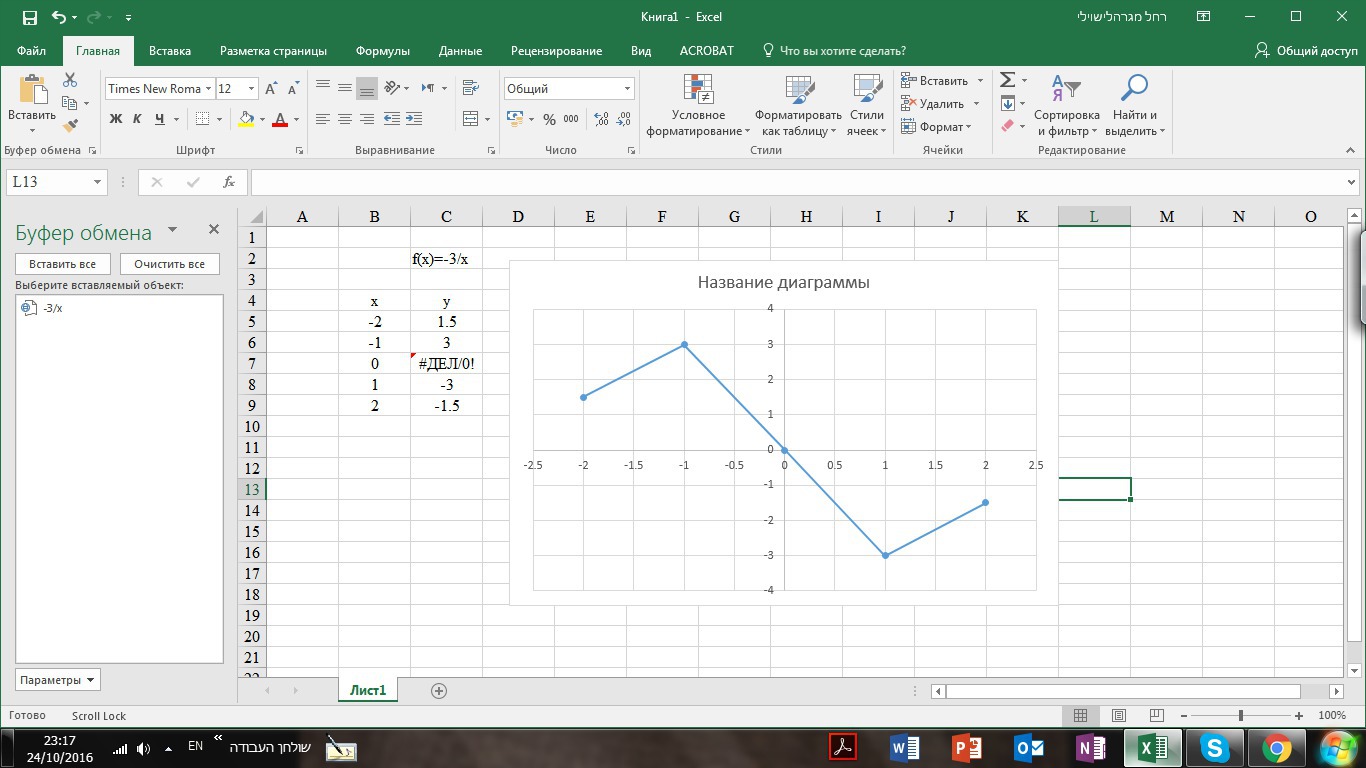
Task: Apply percent style to cell
Action: click(x=549, y=119)
